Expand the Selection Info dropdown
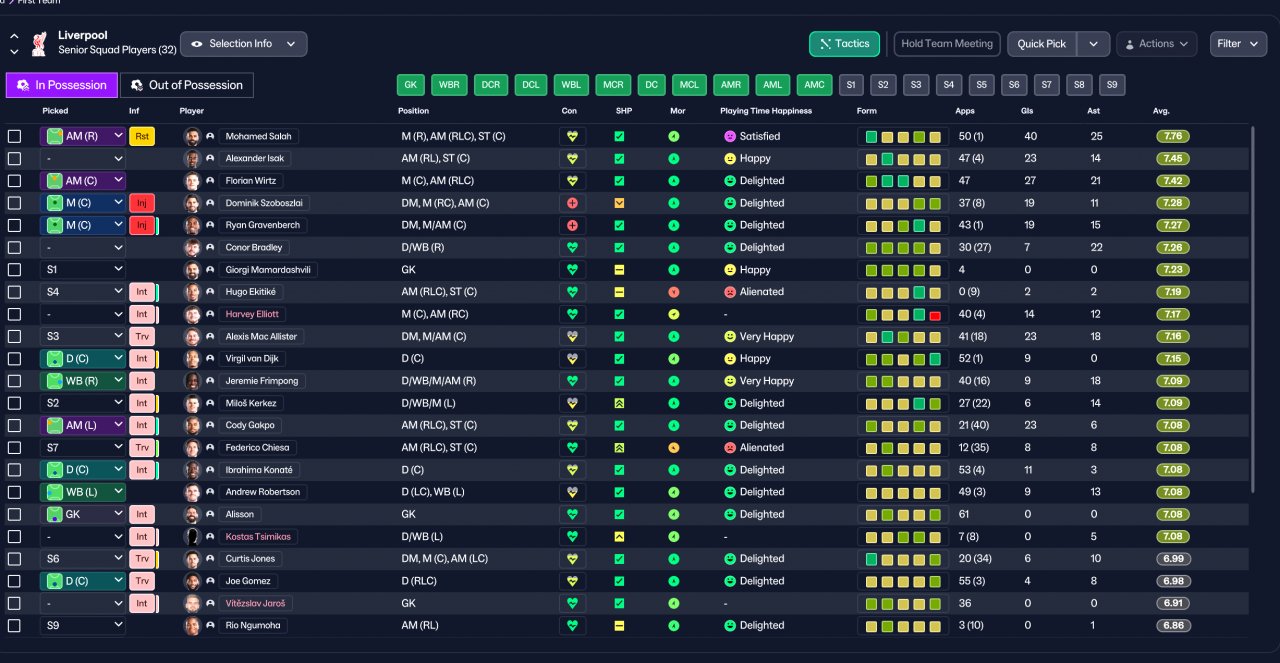The image size is (1280, 663). (243, 44)
